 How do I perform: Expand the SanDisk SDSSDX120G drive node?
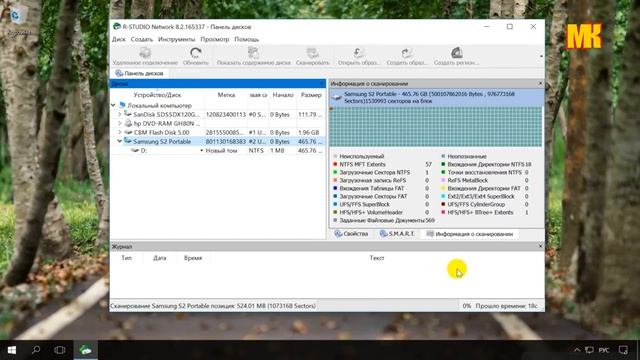click(x=120, y=115)
